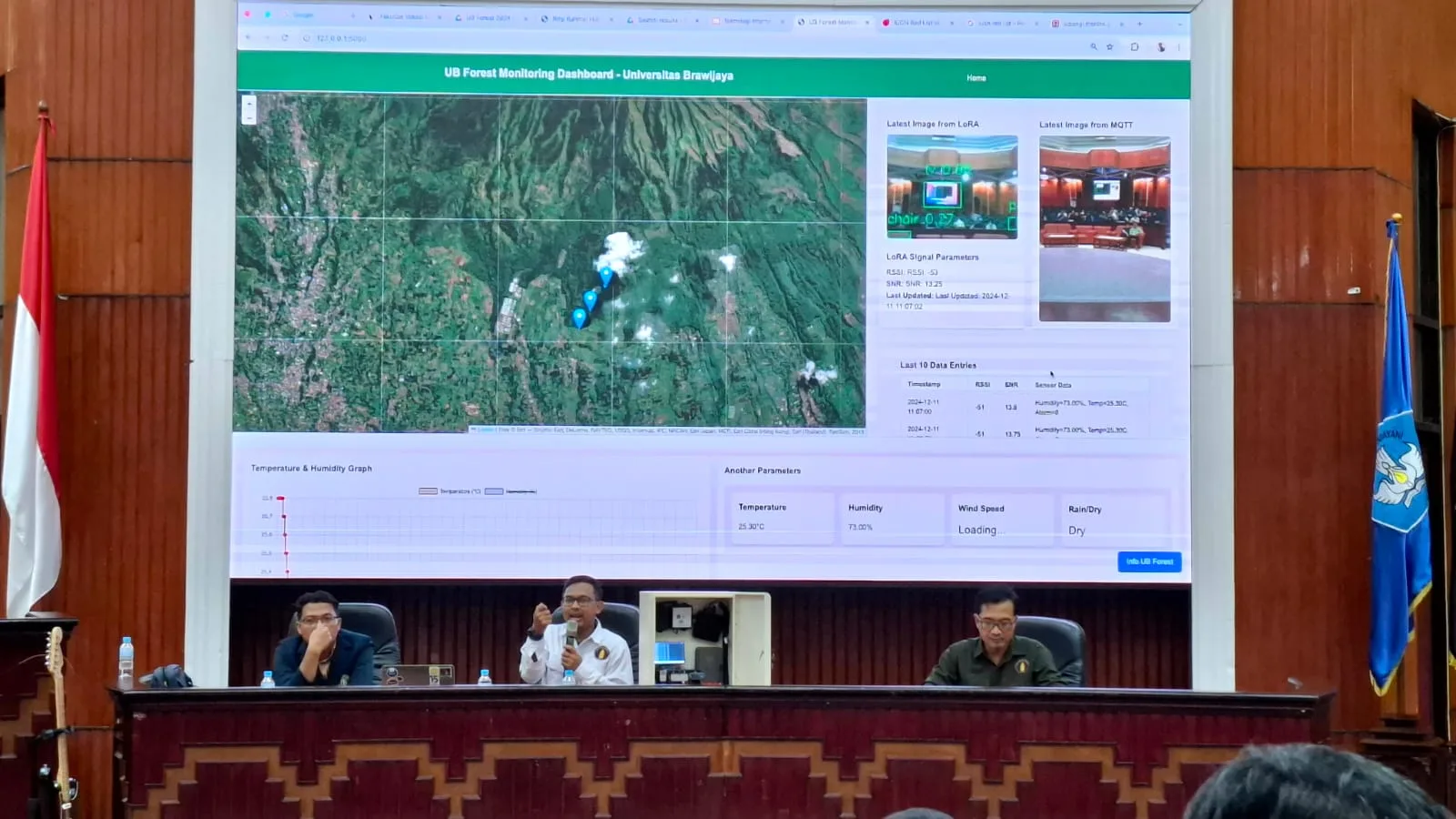1456x819 pixels.
Task: Open the Latest Image from MQTT thumbnail
Action: [x=1105, y=228]
